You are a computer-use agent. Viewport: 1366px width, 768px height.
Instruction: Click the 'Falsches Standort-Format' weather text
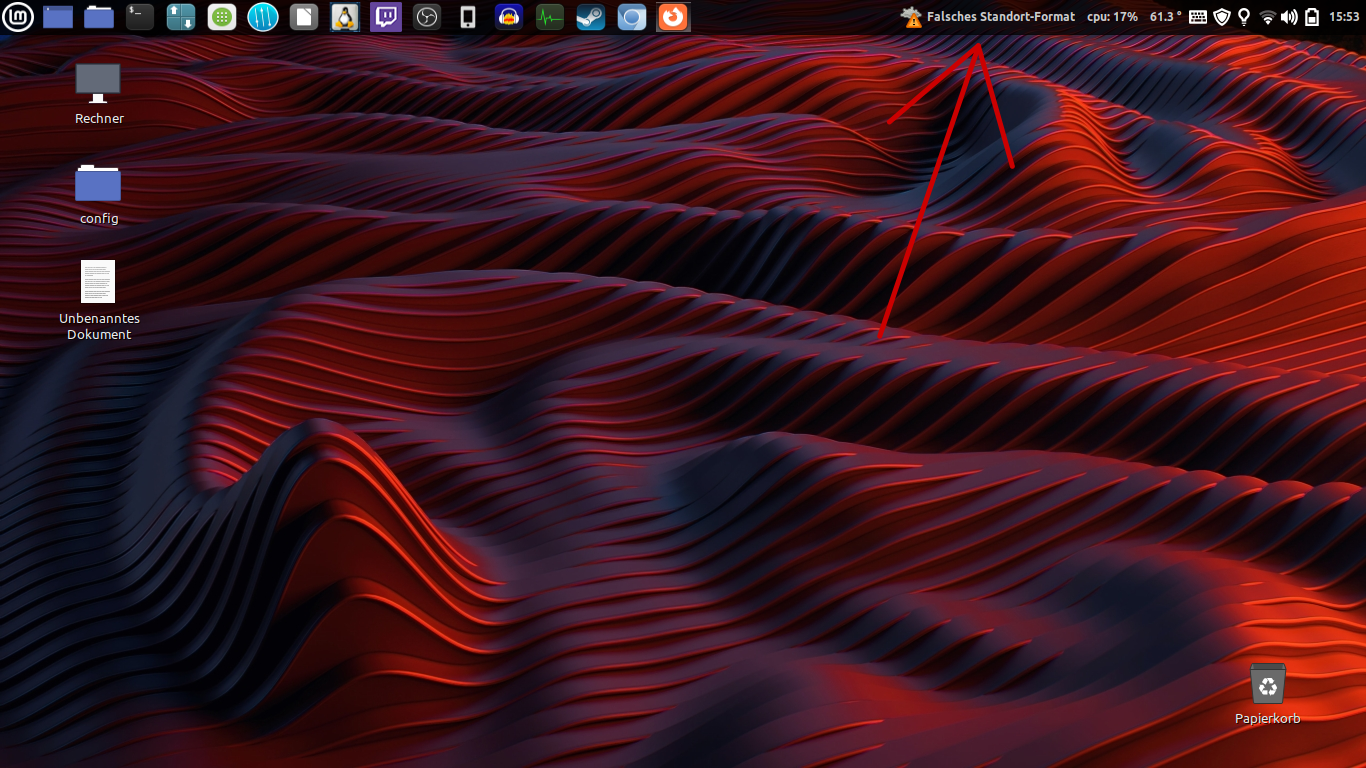1001,17
